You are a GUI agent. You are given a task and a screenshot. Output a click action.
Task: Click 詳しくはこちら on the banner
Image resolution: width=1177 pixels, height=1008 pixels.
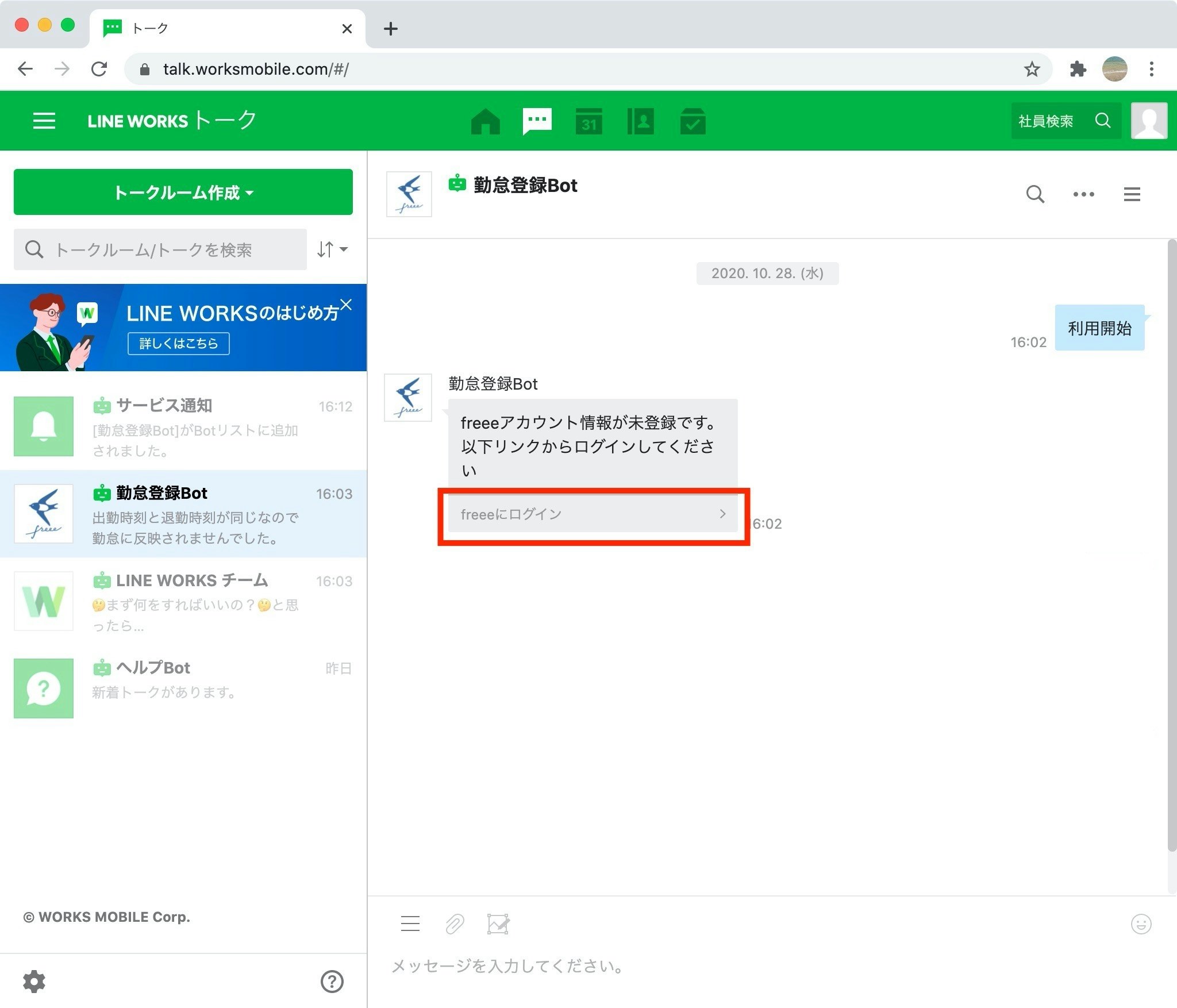(178, 344)
